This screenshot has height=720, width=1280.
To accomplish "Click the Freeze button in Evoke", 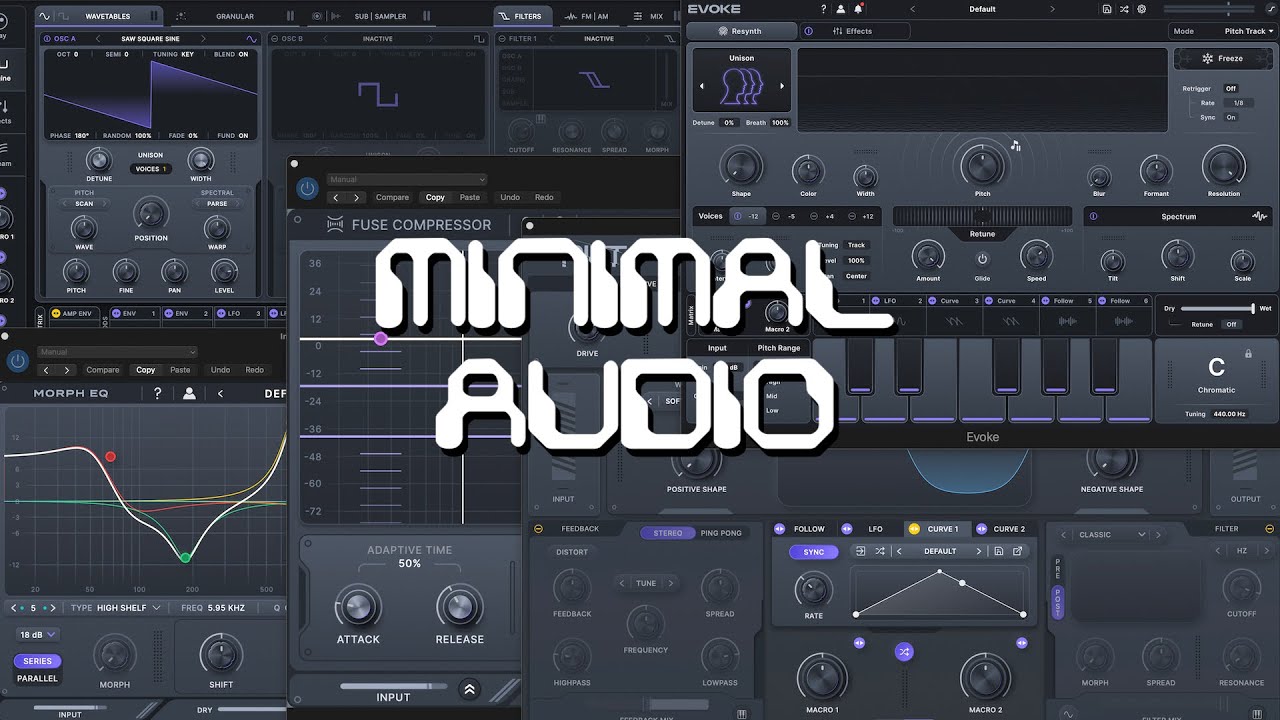I will (1223, 58).
